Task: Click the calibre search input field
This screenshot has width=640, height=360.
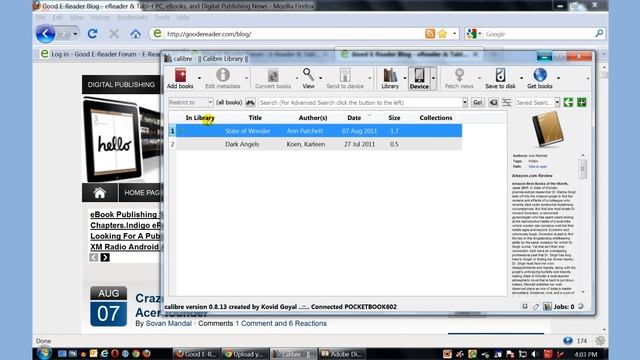Action: pyautogui.click(x=360, y=102)
